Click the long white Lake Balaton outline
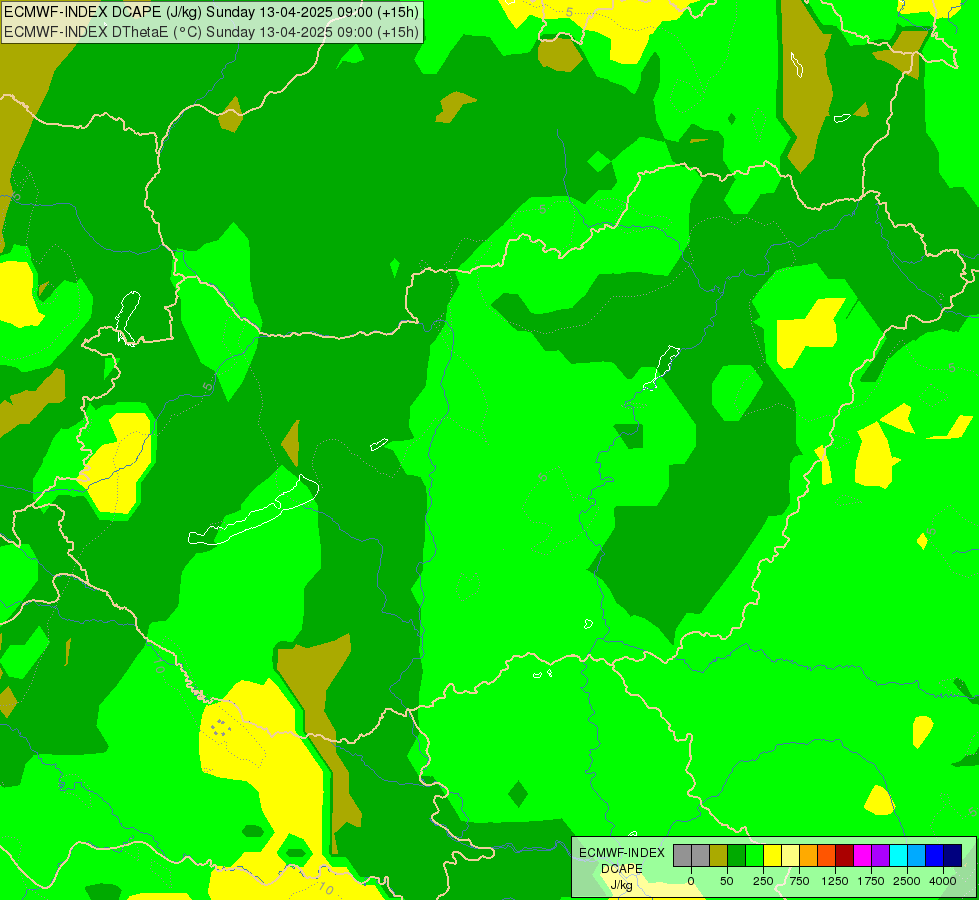Viewport: 979px width, 900px height. 253,512
